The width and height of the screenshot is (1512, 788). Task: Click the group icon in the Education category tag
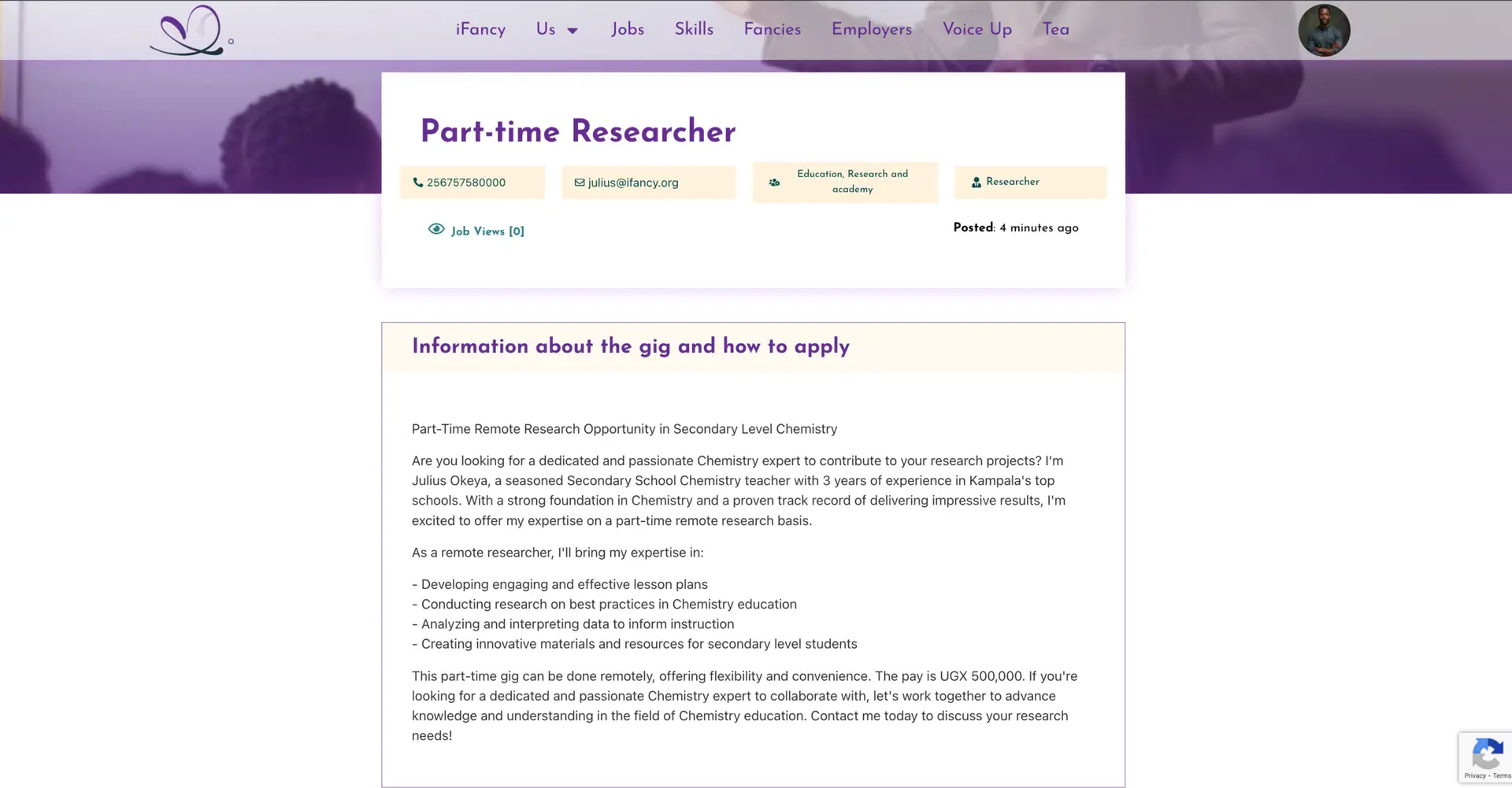pos(774,182)
